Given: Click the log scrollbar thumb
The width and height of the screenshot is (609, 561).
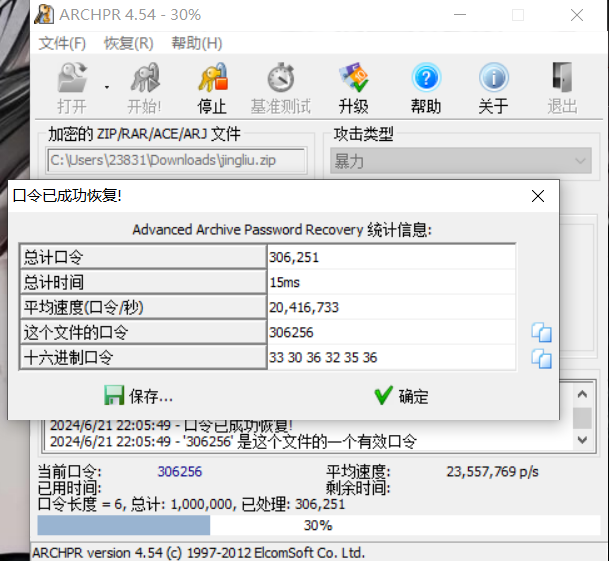Looking at the screenshot, I should (582, 418).
